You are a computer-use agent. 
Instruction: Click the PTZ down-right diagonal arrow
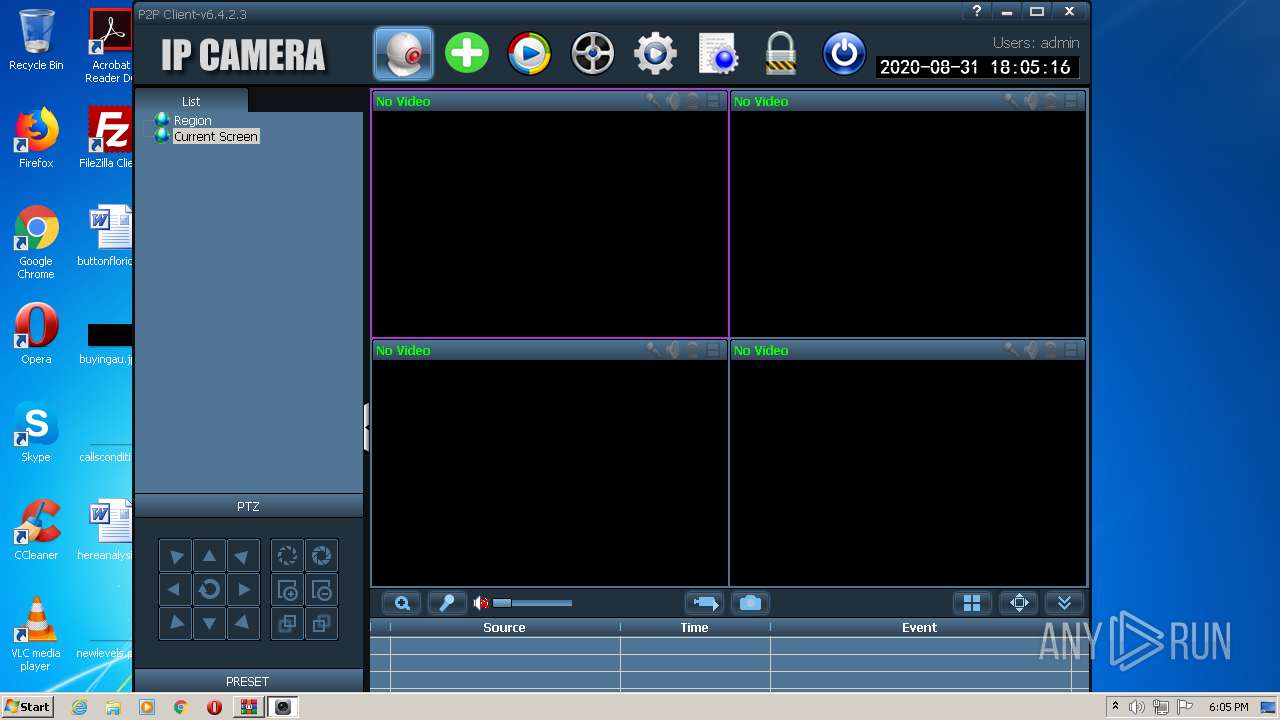click(x=243, y=623)
